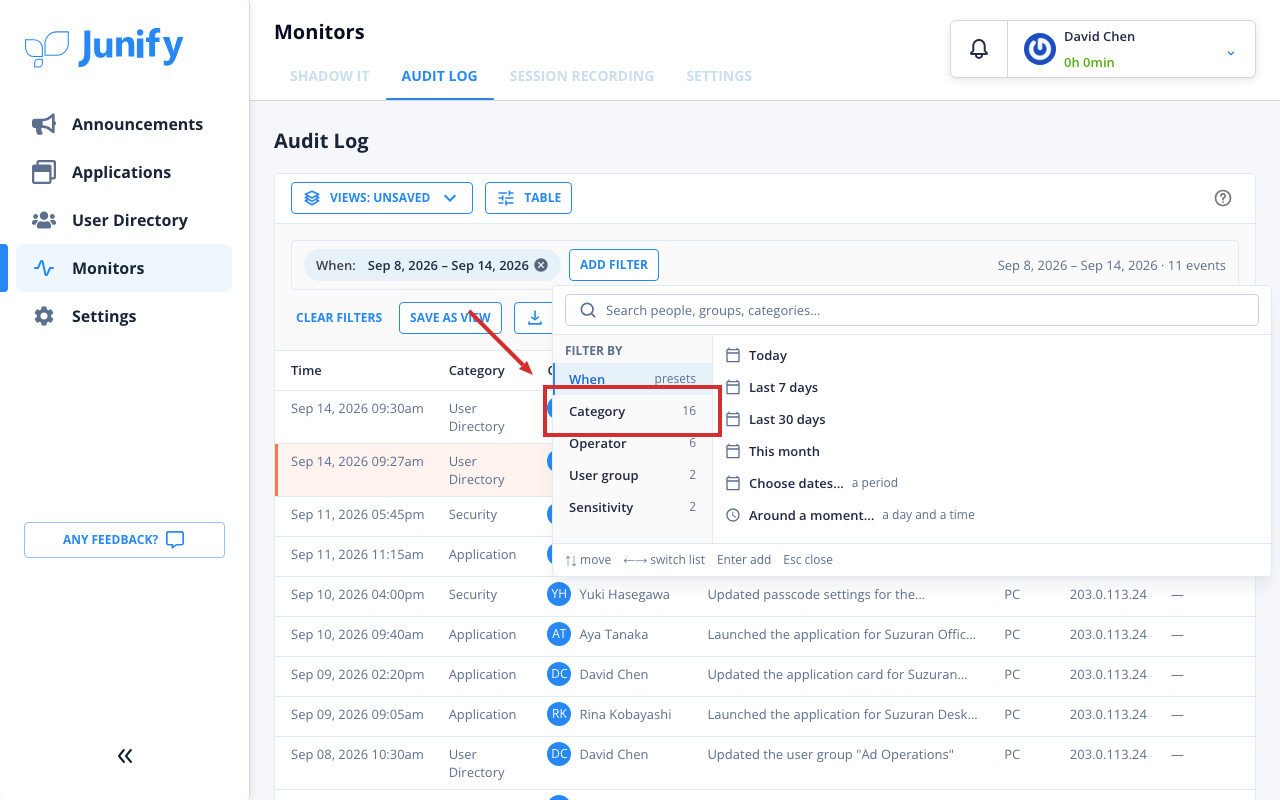Expand the Views: Unsaved dropdown
The width and height of the screenshot is (1280, 800).
click(381, 198)
